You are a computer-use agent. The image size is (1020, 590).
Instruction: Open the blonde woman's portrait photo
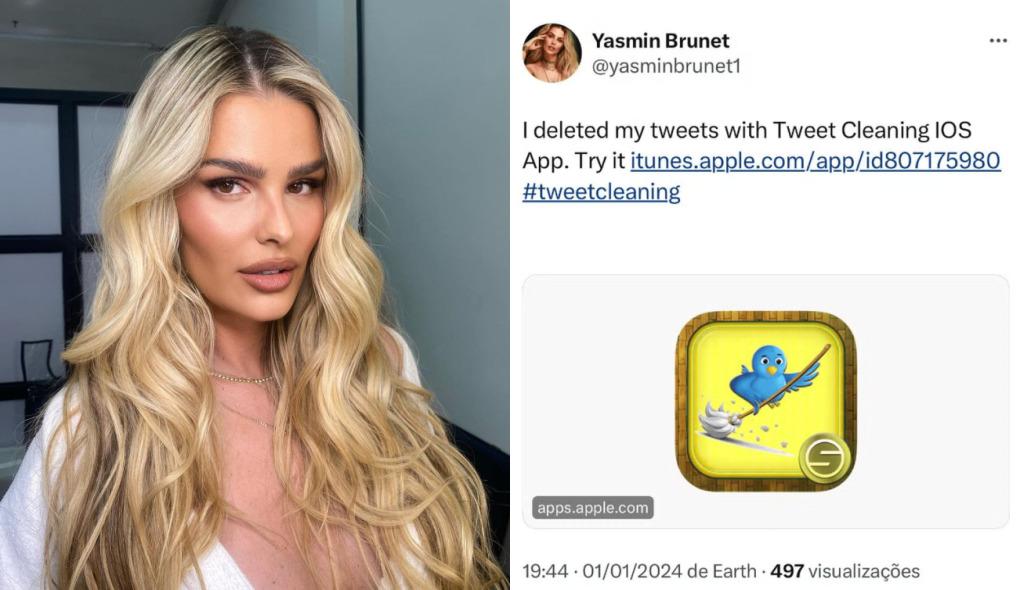(254, 295)
